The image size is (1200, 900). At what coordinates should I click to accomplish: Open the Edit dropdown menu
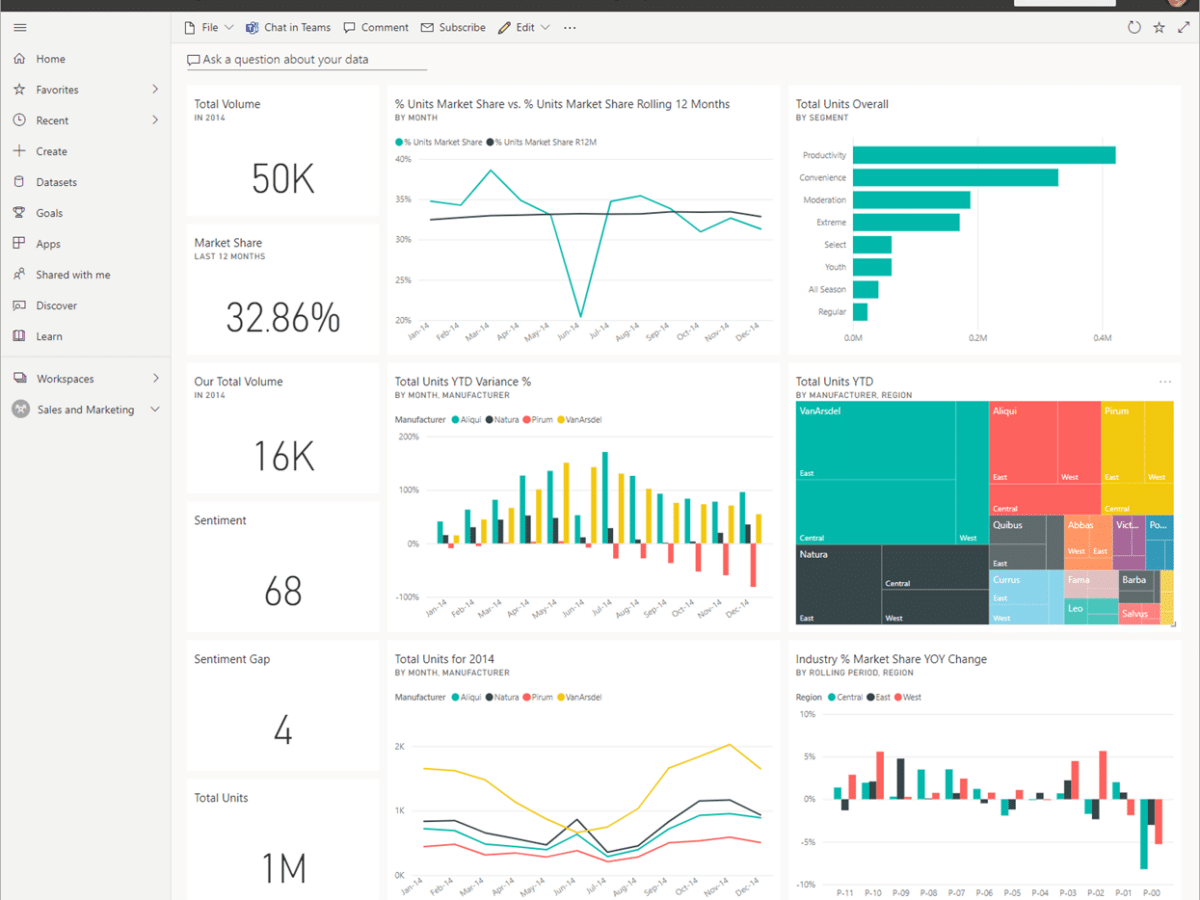(x=524, y=28)
